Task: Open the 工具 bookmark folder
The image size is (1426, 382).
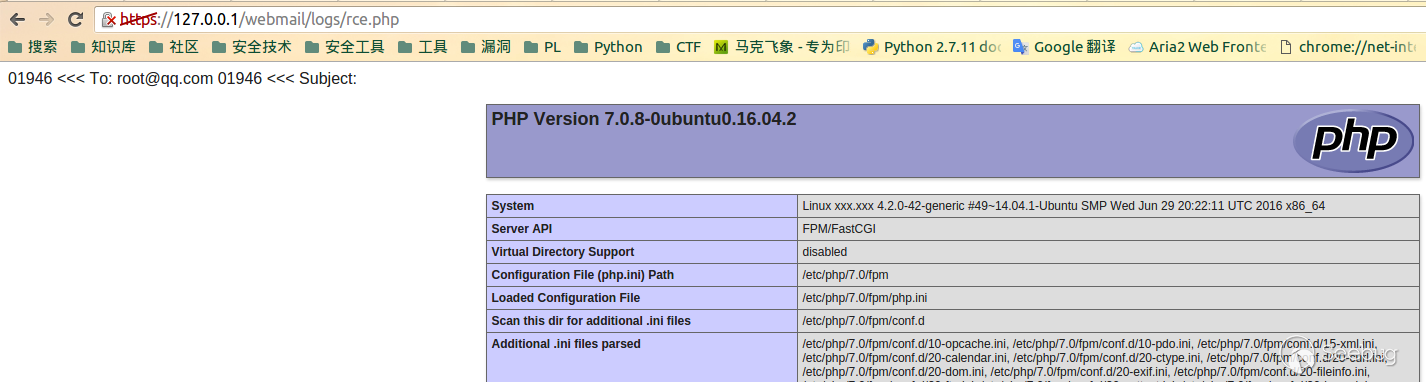Action: [422, 47]
